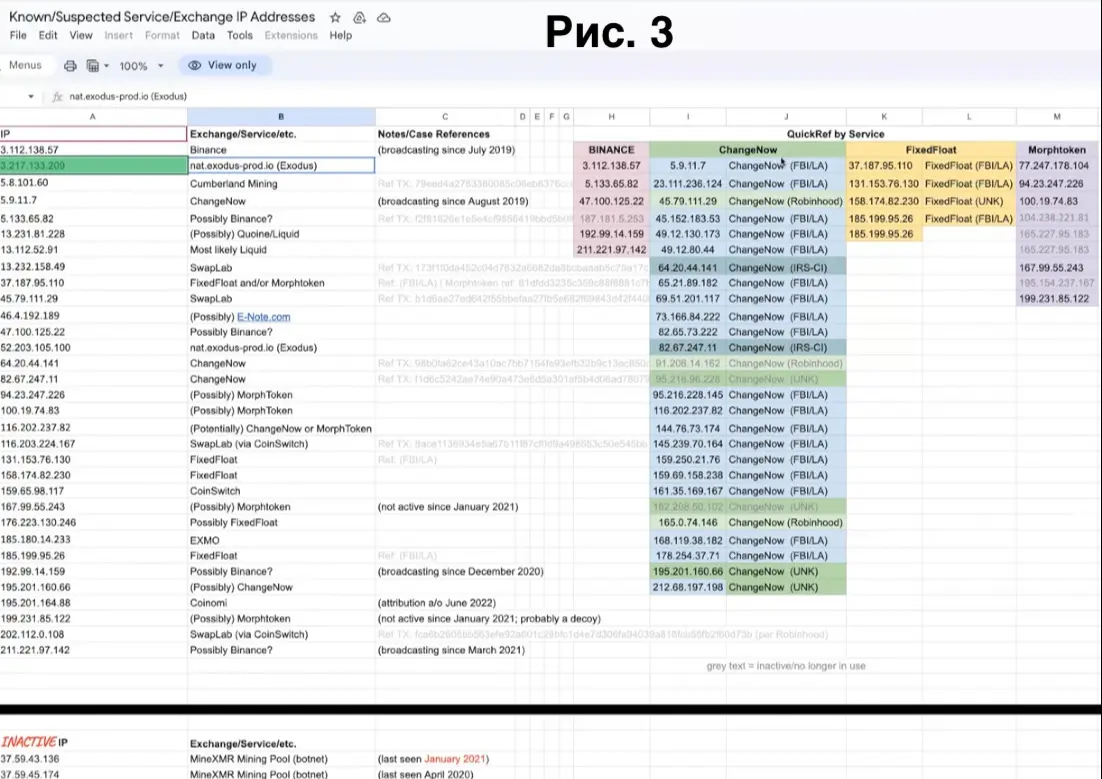The image size is (1102, 779).
Task: Click the grey text legend note
Action: coord(786,666)
